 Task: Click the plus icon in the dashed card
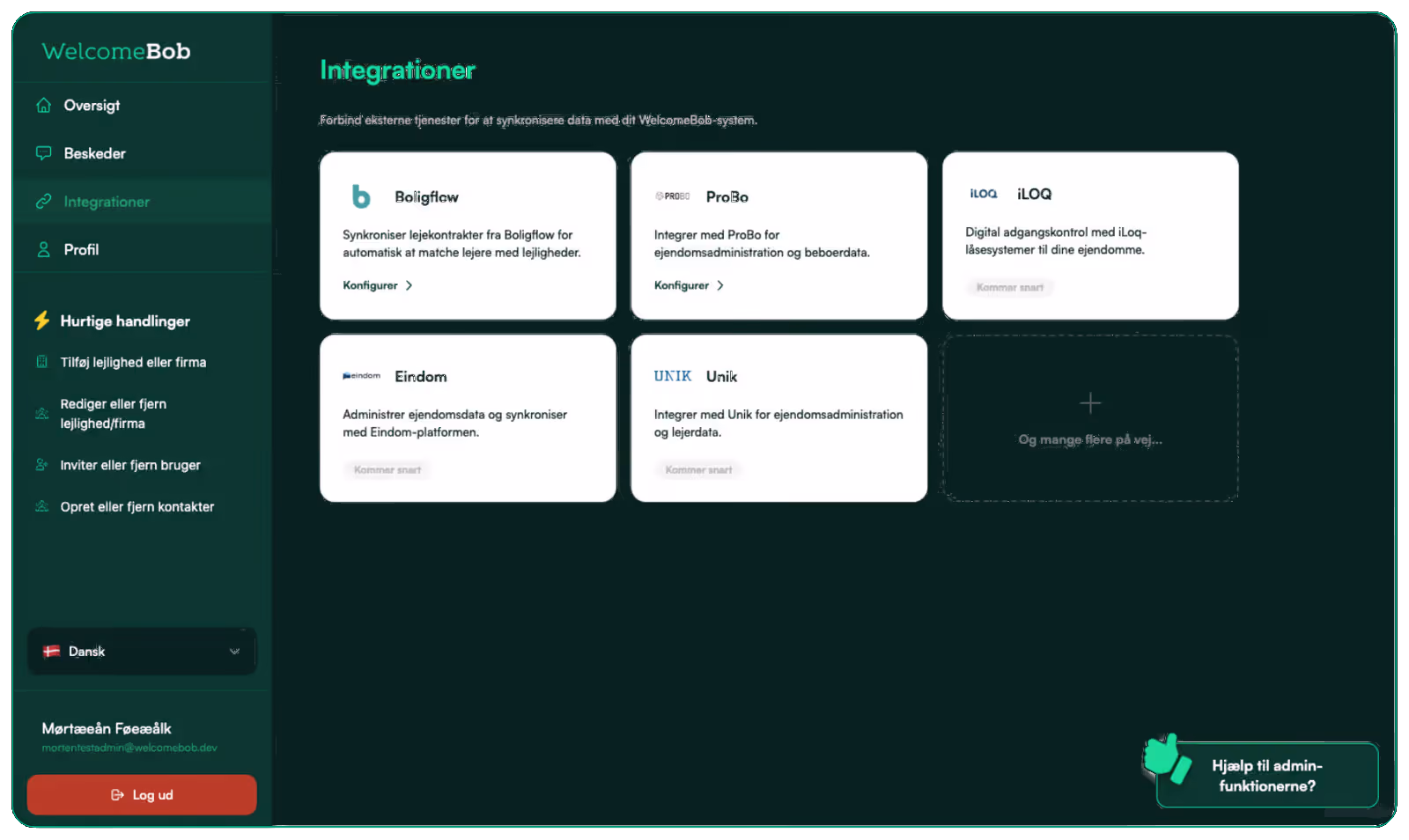coord(1090,403)
